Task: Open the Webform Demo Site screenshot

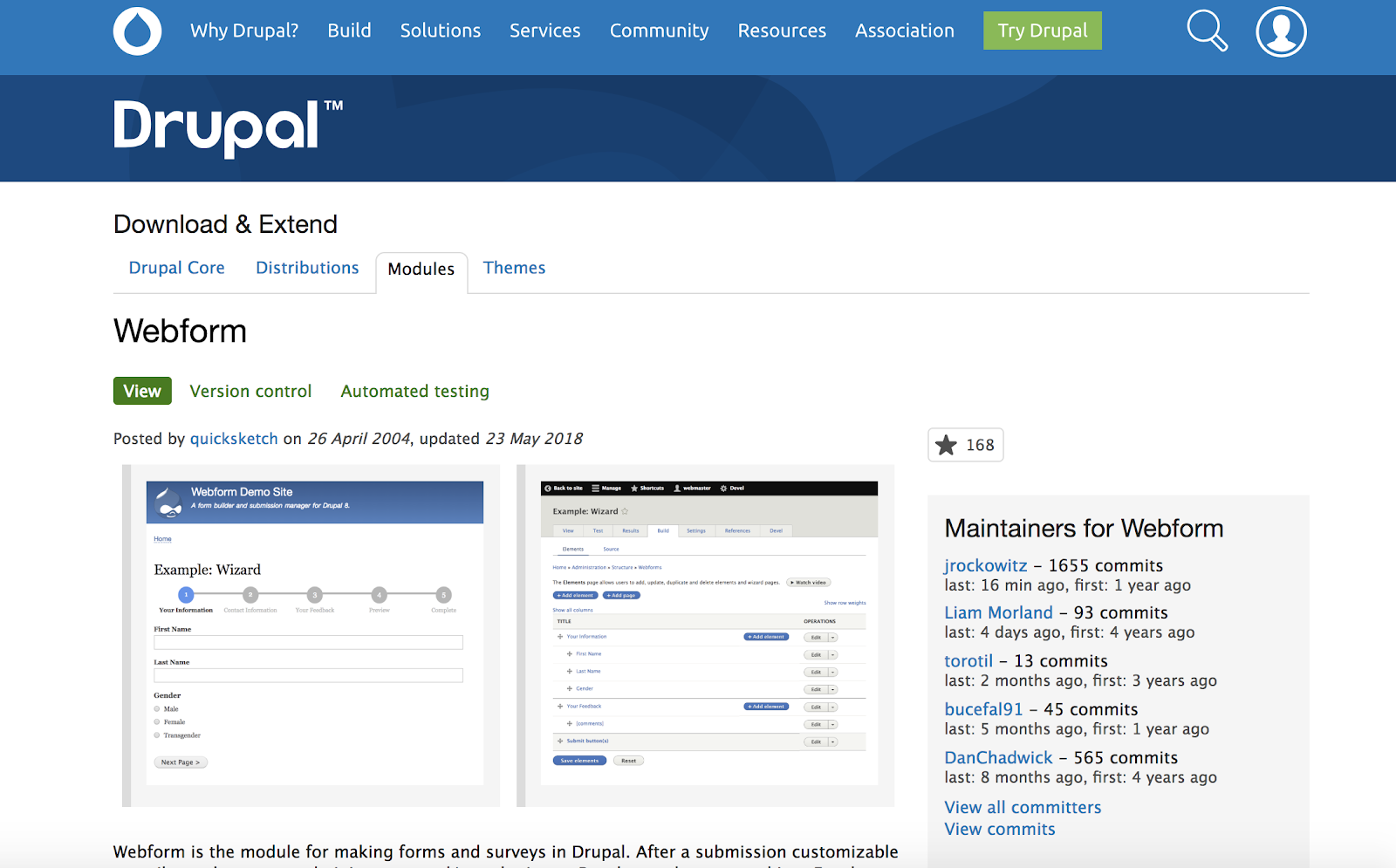Action: [314, 634]
